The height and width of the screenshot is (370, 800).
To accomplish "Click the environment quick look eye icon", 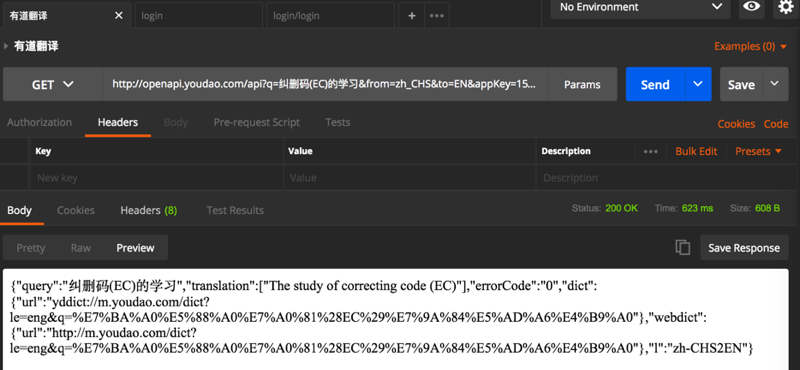I will [752, 7].
